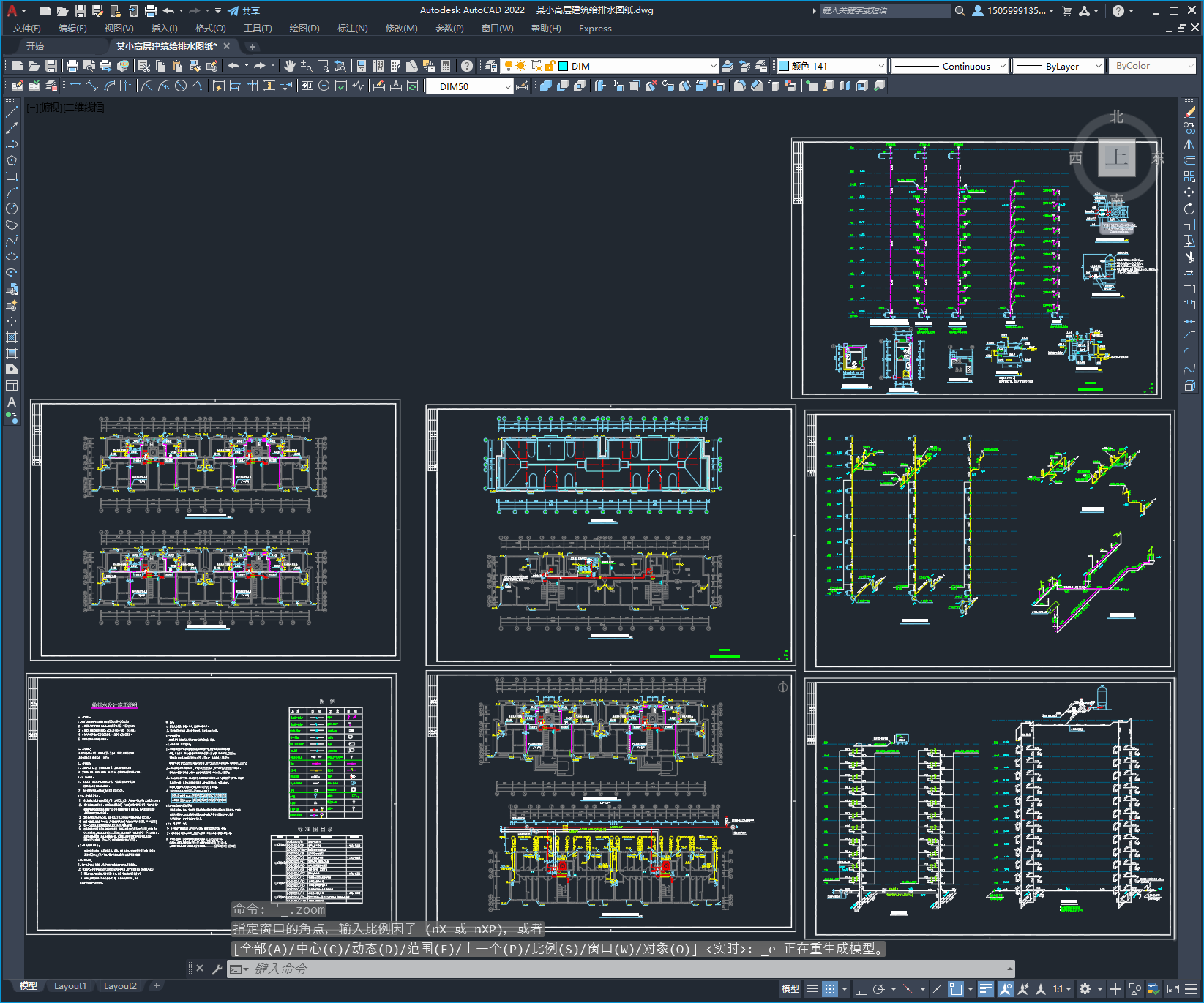Select the Line draw tool

[12, 112]
